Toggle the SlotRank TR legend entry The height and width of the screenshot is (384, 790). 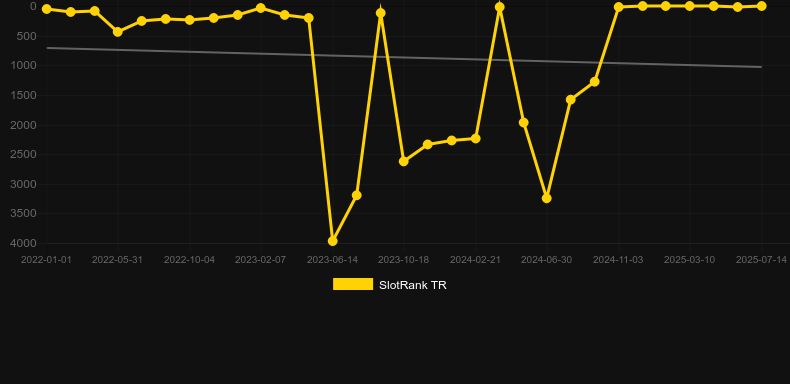point(389,285)
